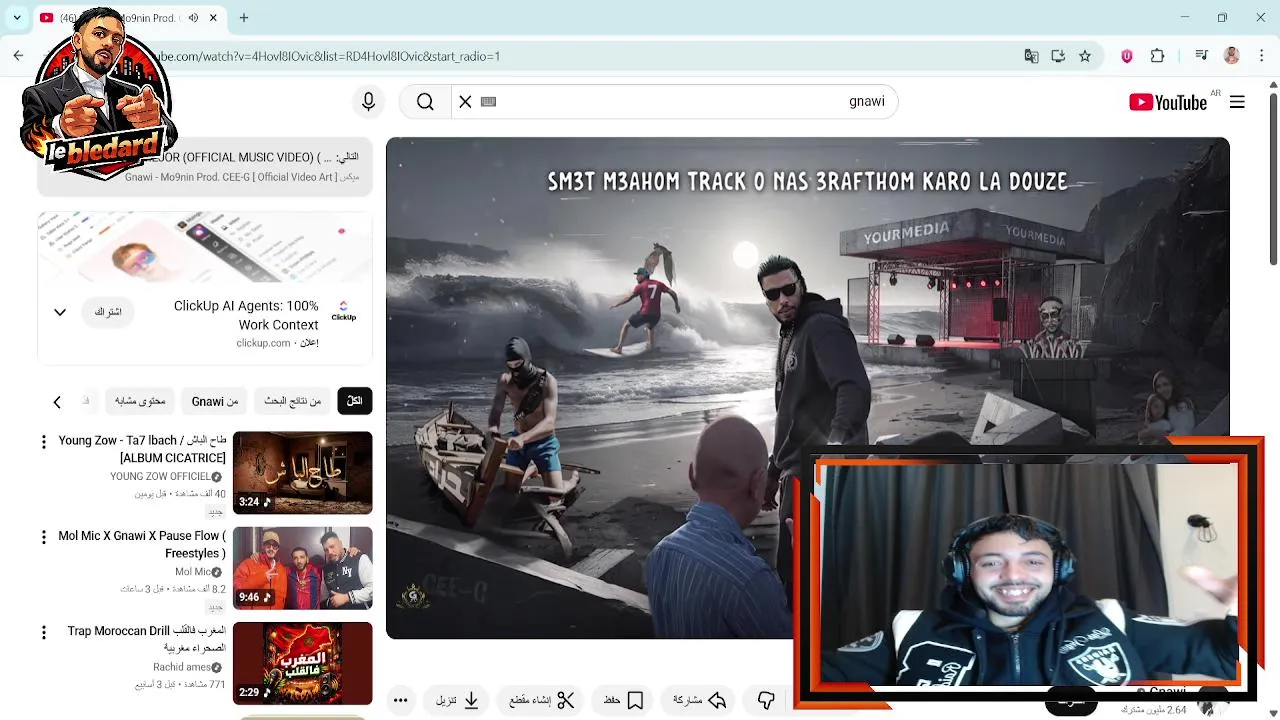Click the install app icon in address bar
The width and height of the screenshot is (1280, 720).
point(1058,56)
